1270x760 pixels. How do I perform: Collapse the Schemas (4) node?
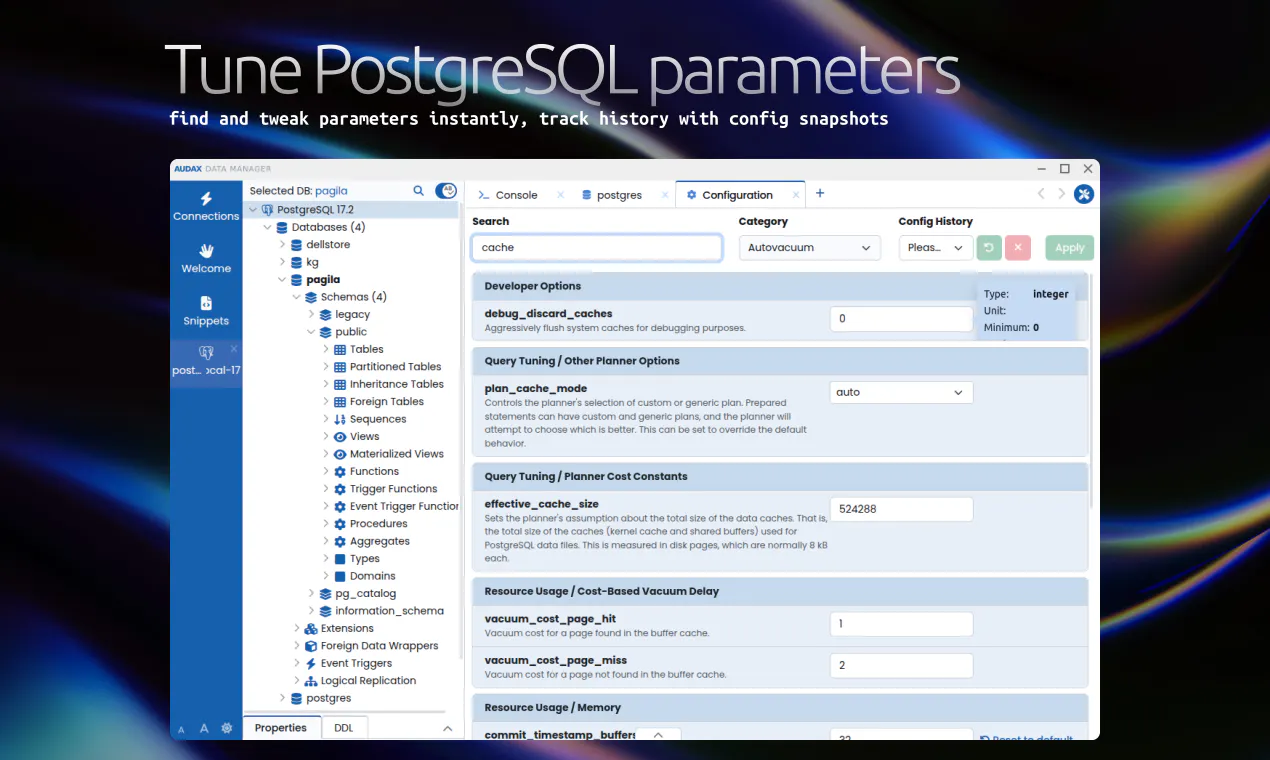(296, 297)
